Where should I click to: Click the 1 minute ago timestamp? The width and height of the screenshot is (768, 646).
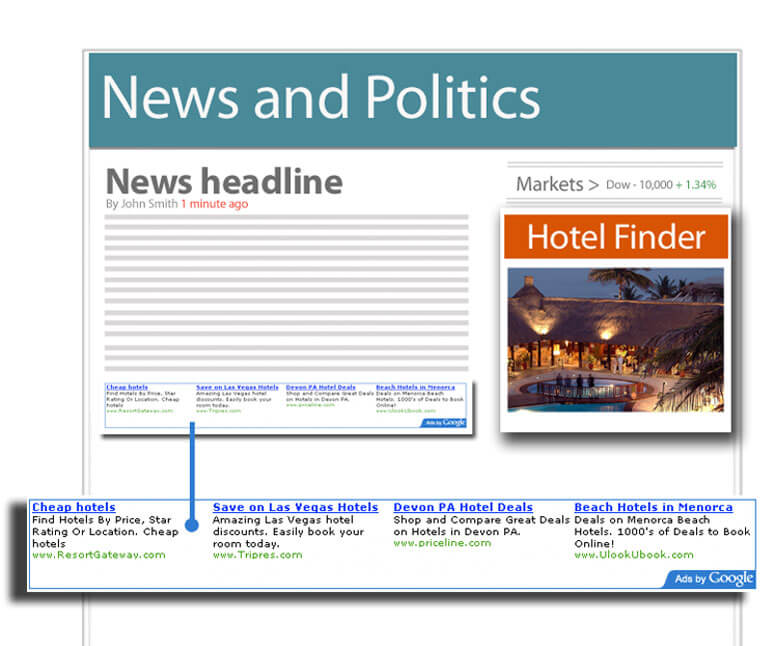tap(215, 204)
